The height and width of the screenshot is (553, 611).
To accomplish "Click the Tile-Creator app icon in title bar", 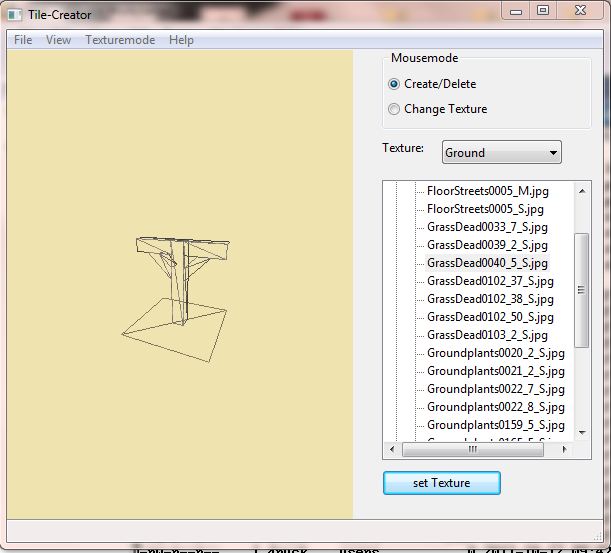I will [15, 14].
